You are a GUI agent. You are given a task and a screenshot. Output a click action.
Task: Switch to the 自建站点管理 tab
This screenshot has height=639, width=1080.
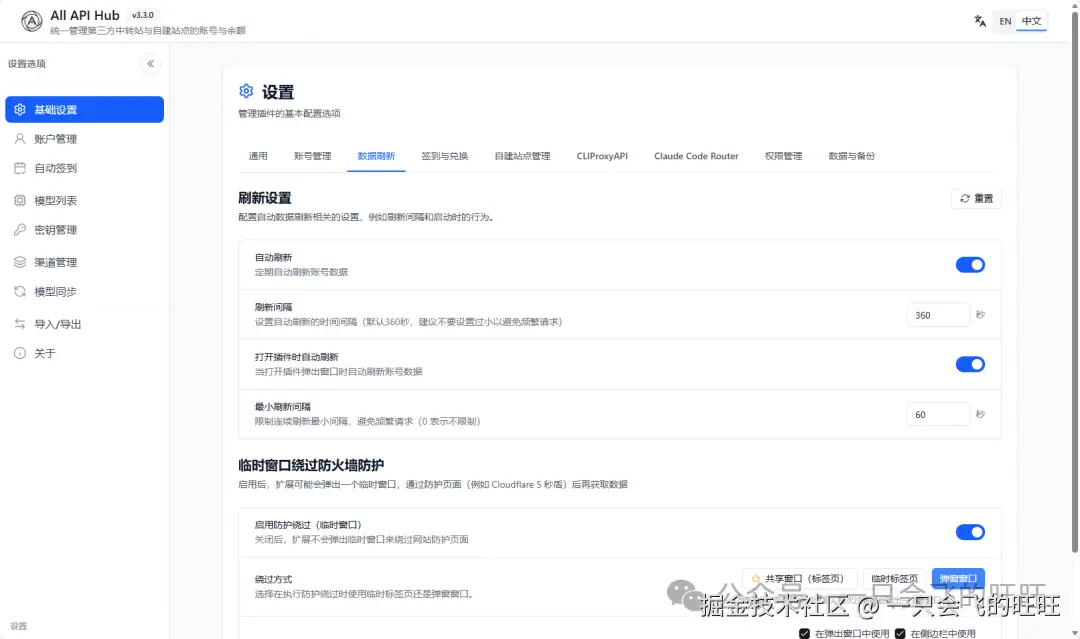point(522,156)
